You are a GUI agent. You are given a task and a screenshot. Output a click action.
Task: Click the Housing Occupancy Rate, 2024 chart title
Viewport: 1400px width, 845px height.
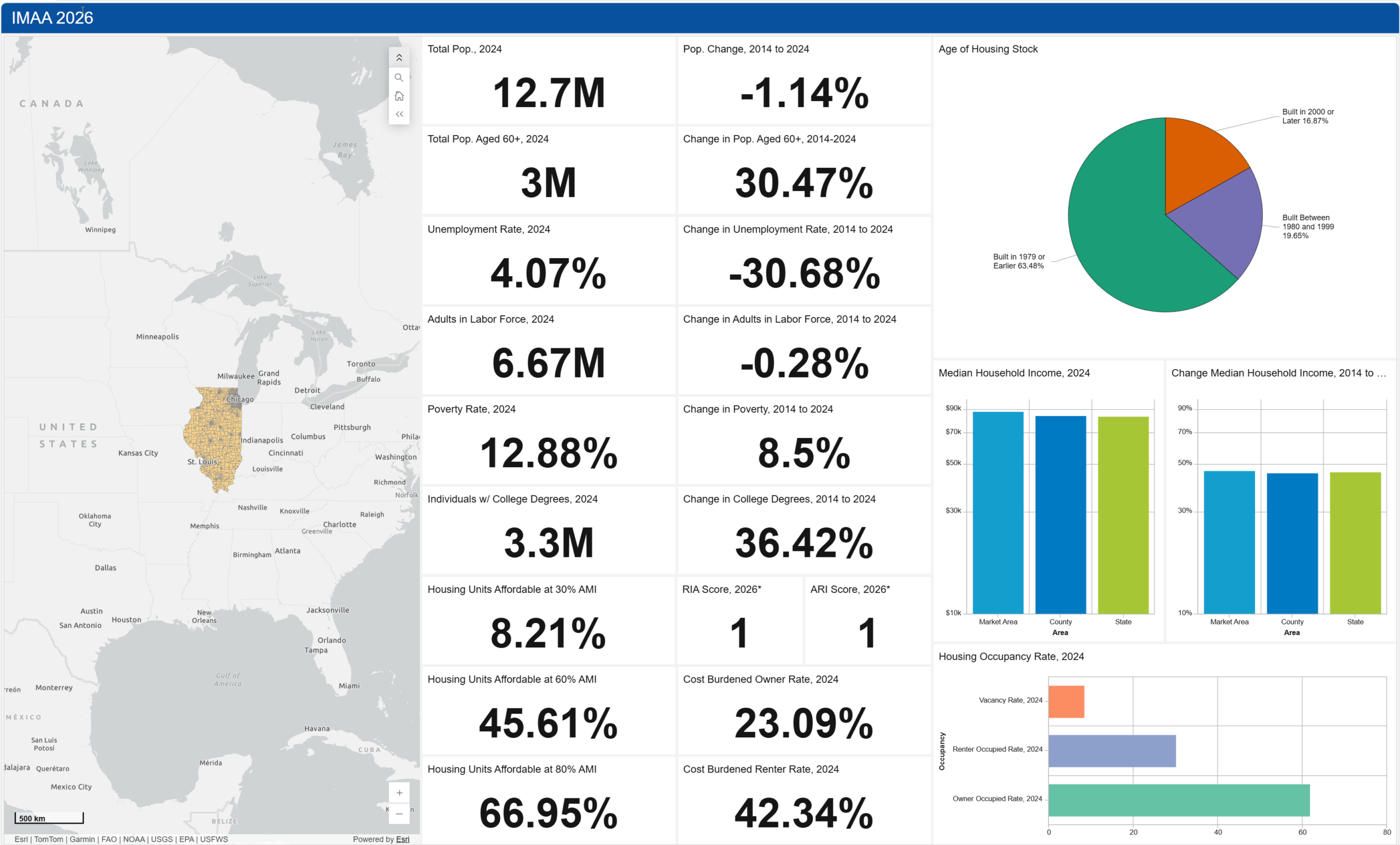pos(1011,656)
